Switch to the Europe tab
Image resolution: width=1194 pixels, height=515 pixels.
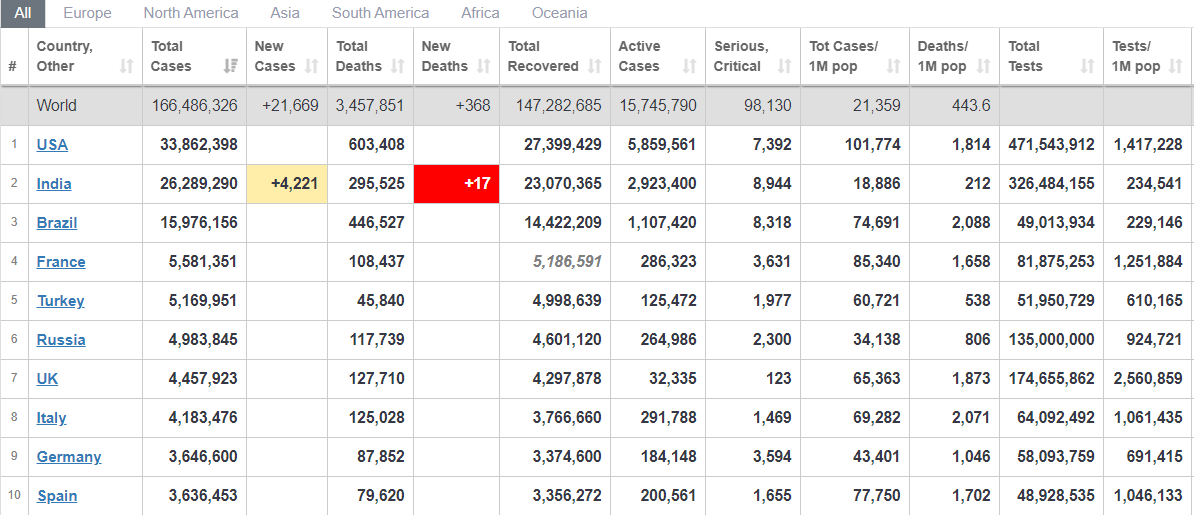point(88,13)
